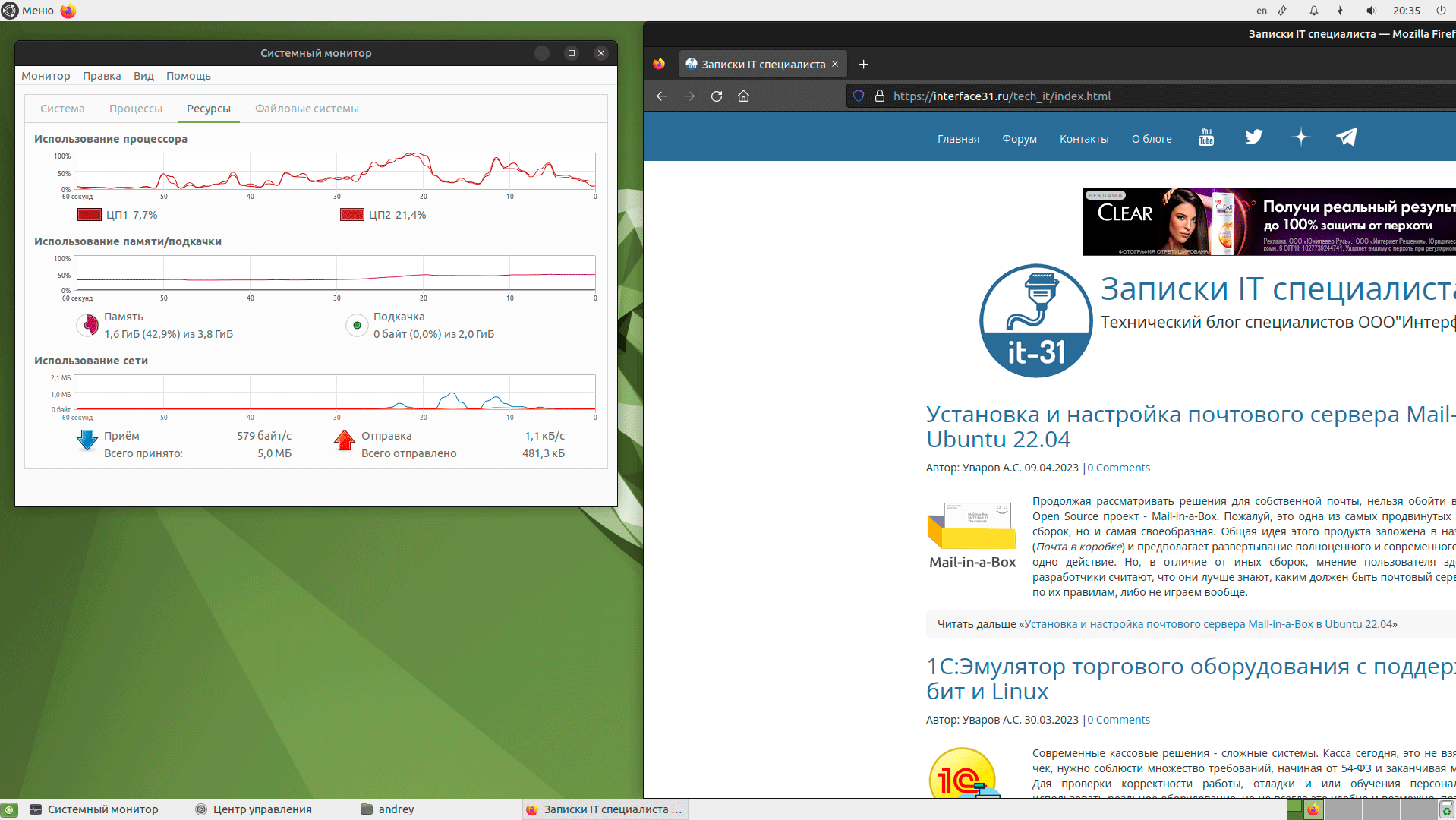Launch Firefox from the top panel icon
The height and width of the screenshot is (820, 1456).
[x=68, y=11]
